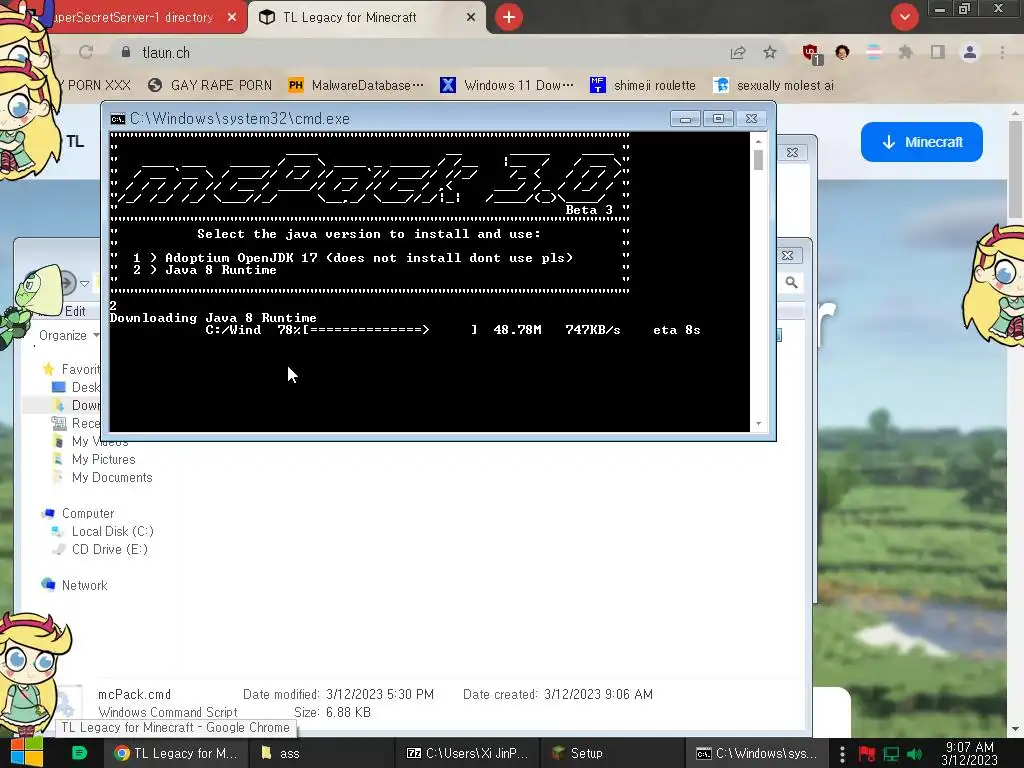
Task: Click the cmd scrollbar up arrow
Action: click(x=758, y=140)
